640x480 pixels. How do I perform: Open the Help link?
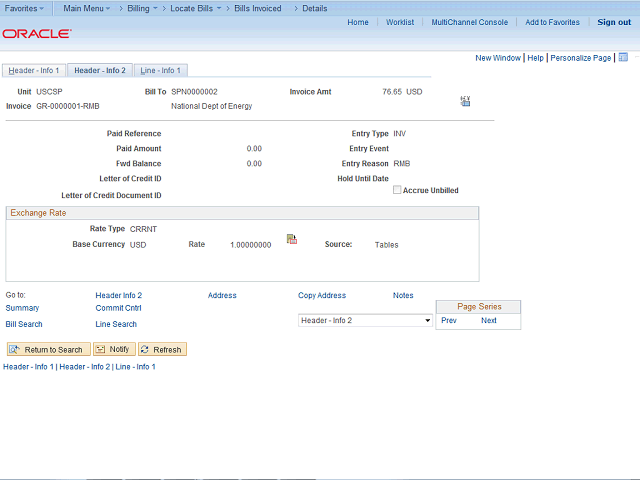point(536,58)
